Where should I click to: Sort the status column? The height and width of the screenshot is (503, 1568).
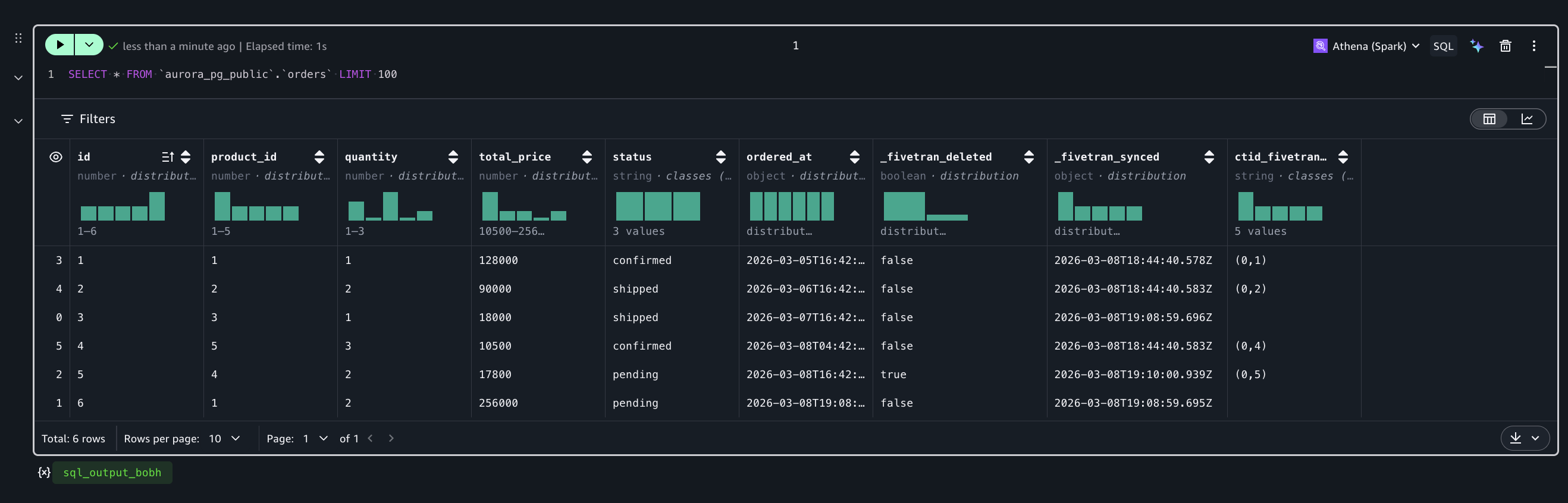point(721,157)
